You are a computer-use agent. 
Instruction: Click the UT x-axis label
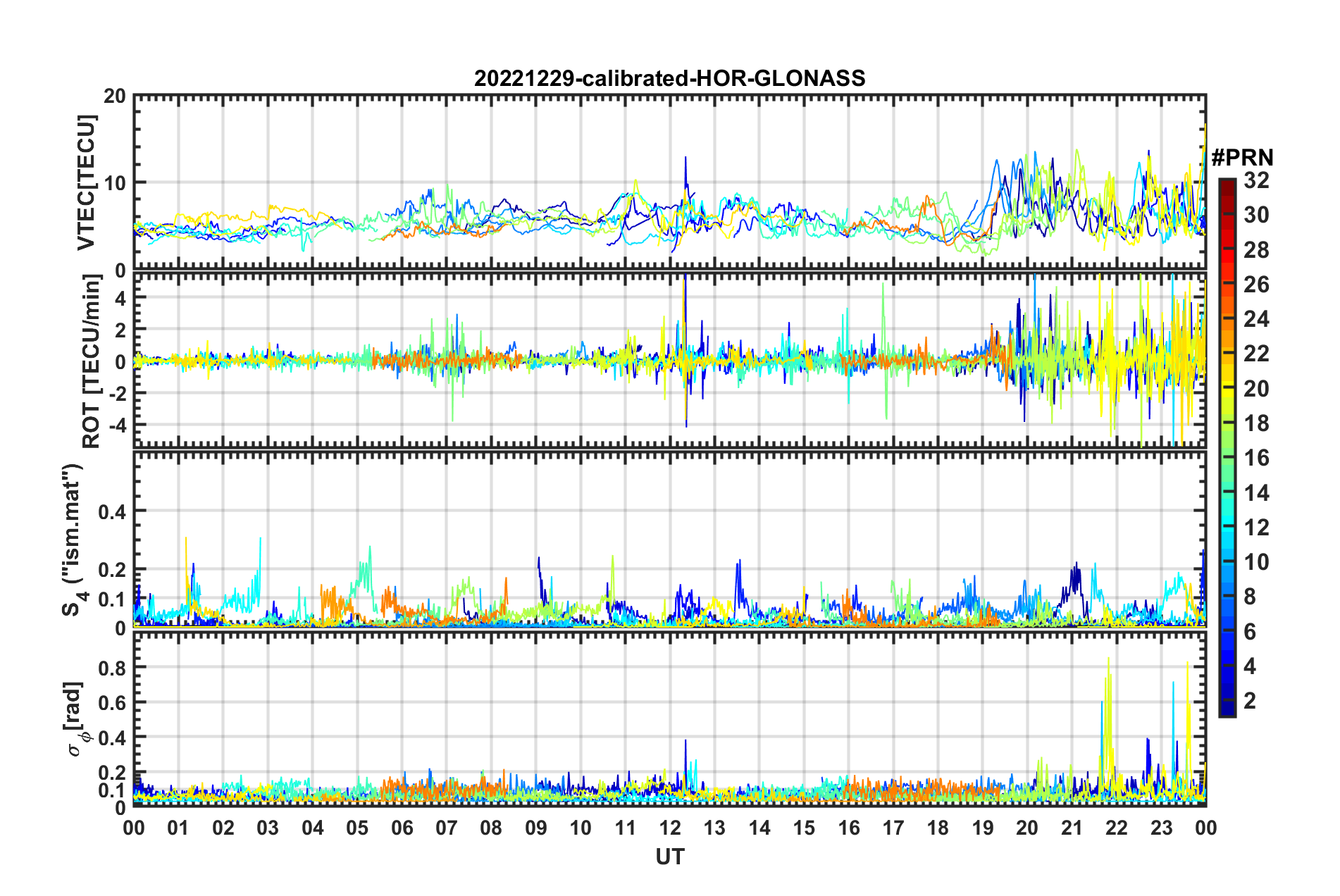pyautogui.click(x=669, y=857)
